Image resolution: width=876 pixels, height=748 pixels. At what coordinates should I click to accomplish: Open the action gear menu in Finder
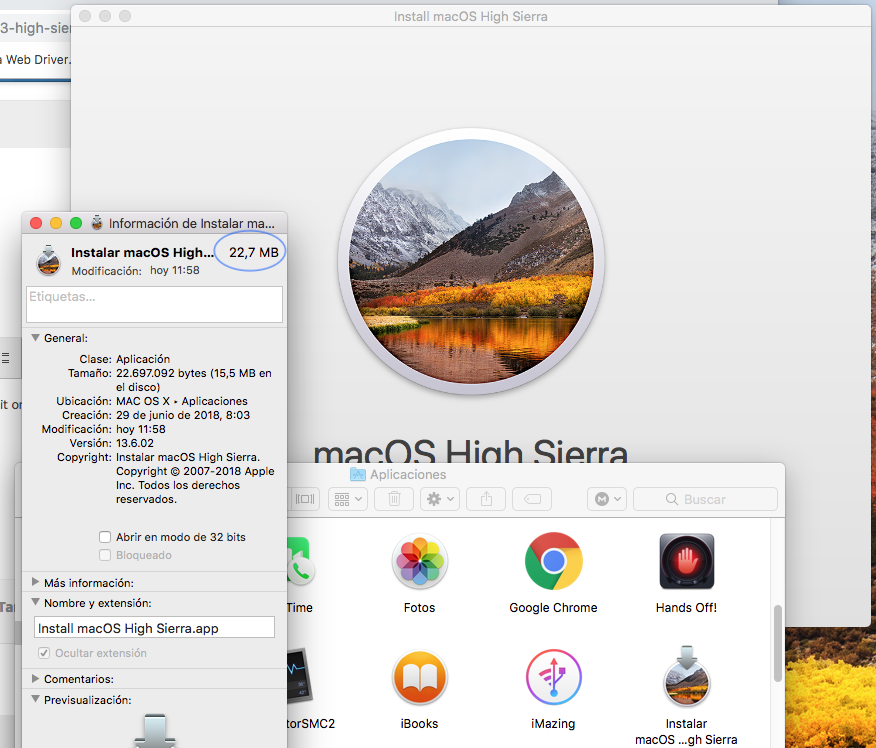point(440,499)
